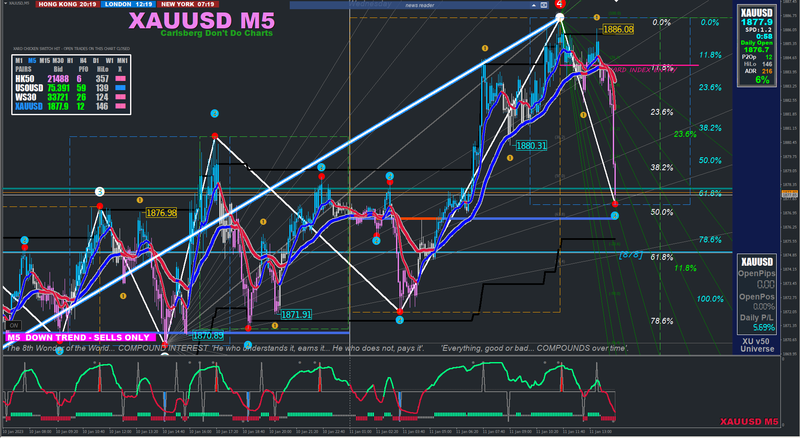Click the white wave 3 circle marker
This screenshot has height=438, width=800.
point(99,192)
